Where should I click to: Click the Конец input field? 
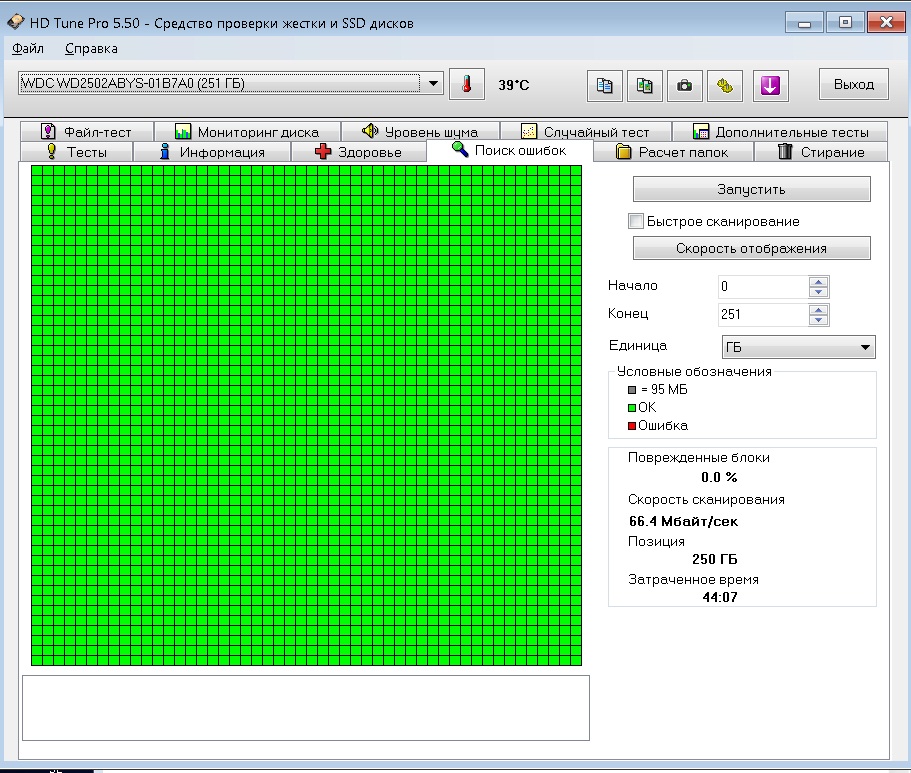[x=763, y=314]
